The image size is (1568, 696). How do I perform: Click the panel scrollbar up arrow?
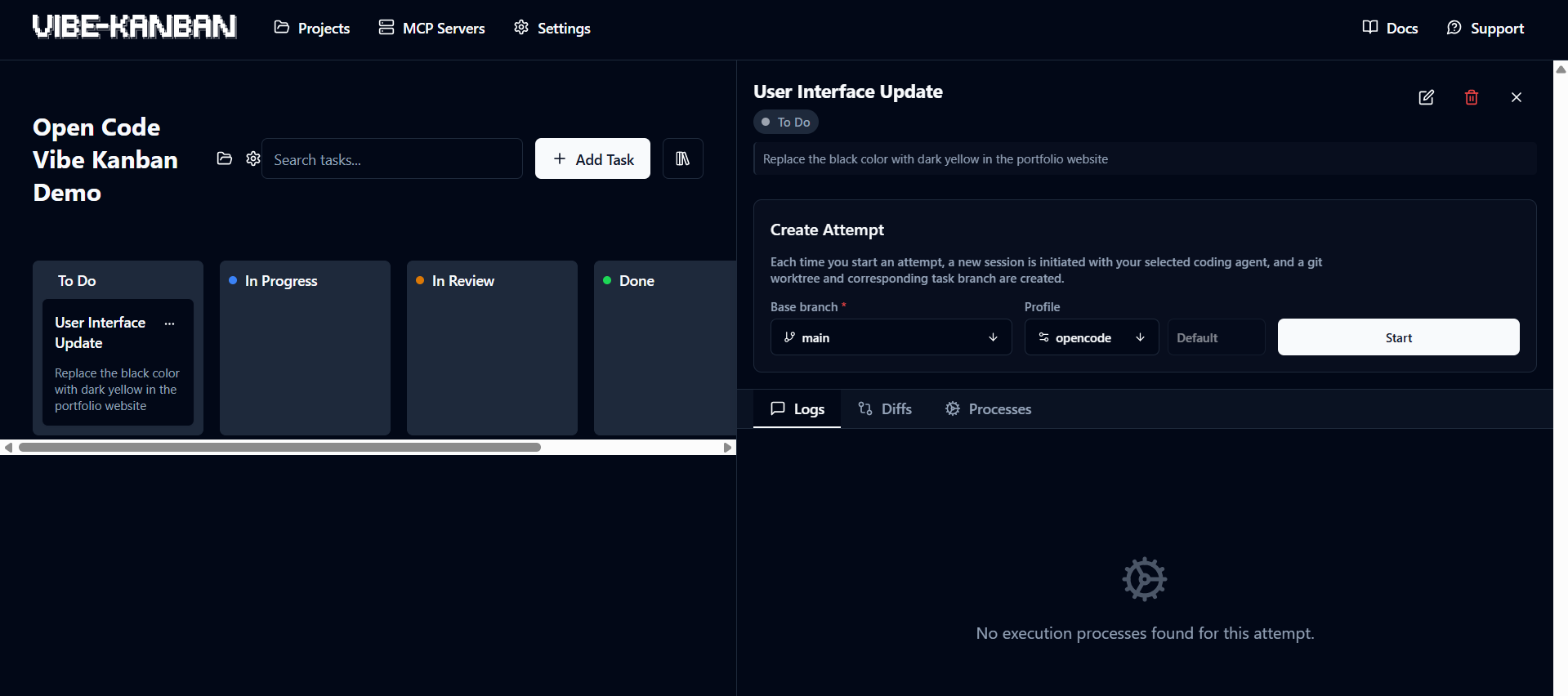tap(1561, 69)
